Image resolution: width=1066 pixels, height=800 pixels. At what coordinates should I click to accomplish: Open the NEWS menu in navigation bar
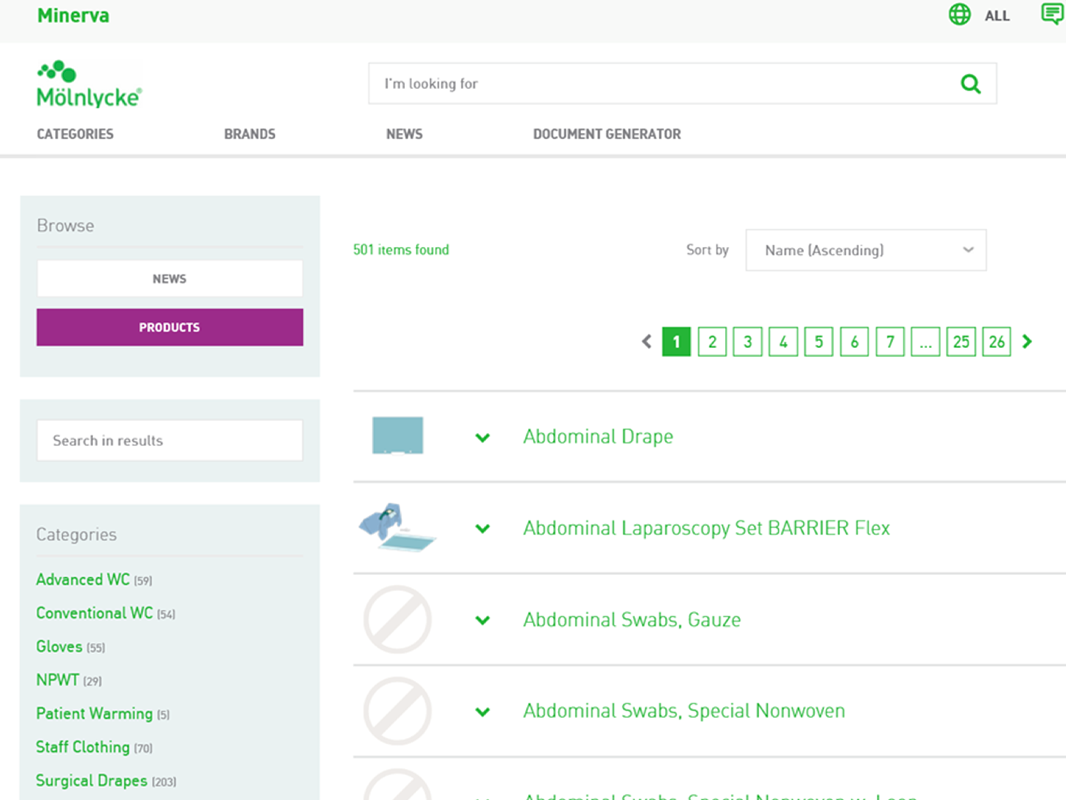click(x=405, y=134)
